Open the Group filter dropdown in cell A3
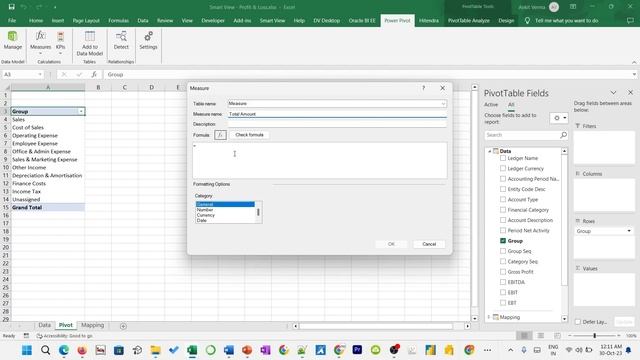The image size is (640, 360). coord(81,111)
